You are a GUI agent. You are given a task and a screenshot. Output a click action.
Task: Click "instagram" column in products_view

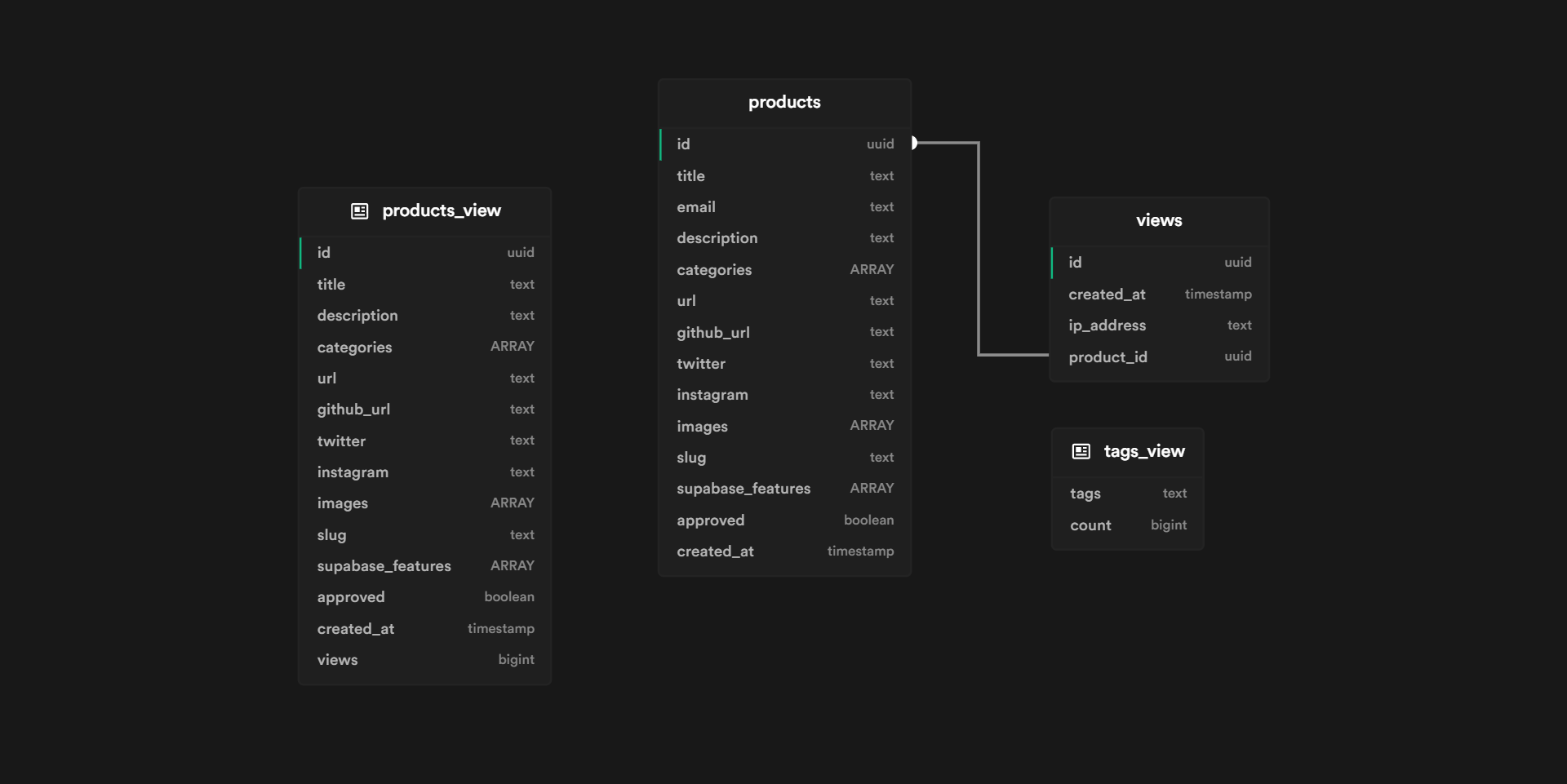click(424, 472)
